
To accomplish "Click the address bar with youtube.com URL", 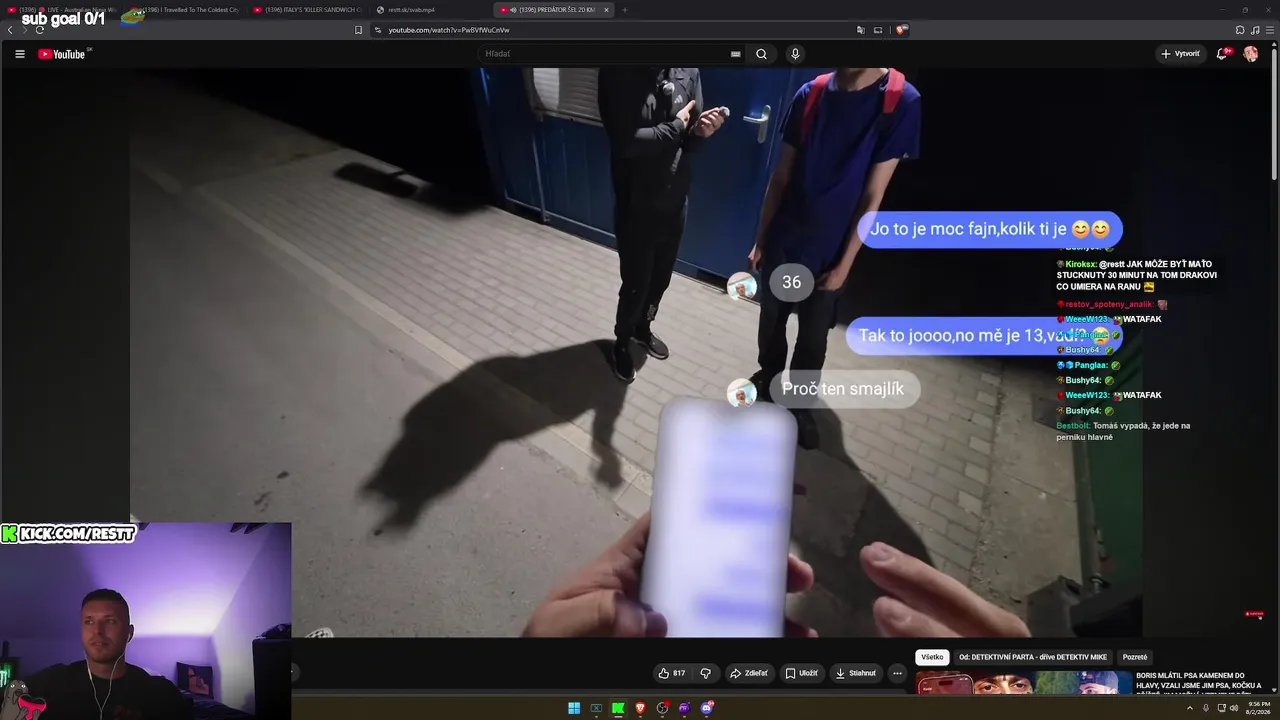I will tap(610, 30).
